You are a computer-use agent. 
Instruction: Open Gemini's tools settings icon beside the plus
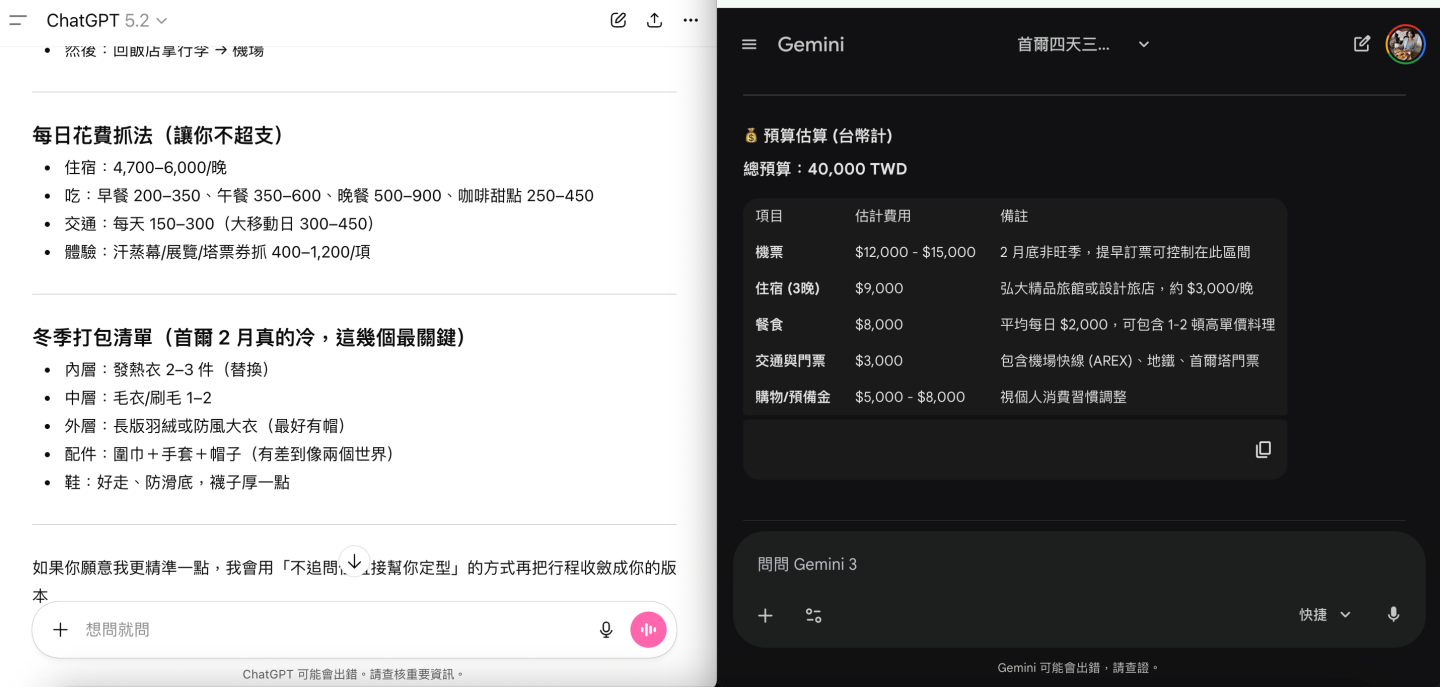click(x=813, y=616)
